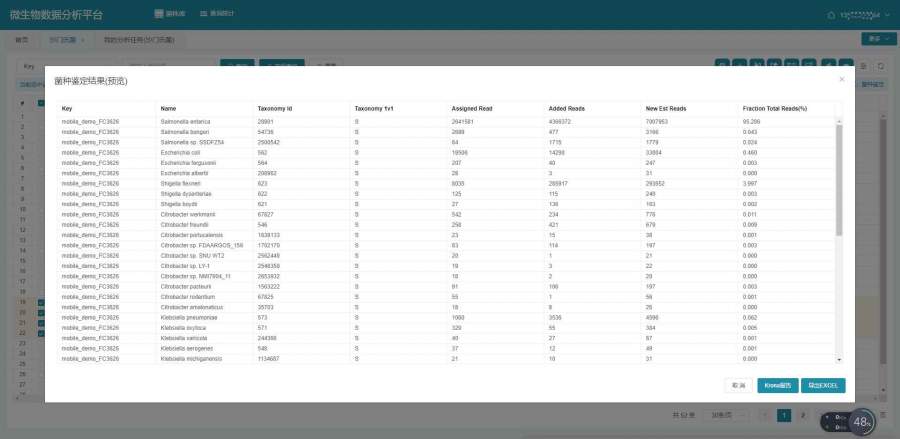This screenshot has height=439, width=900.
Task: Go to page 2 in background pagination
Action: (x=802, y=415)
